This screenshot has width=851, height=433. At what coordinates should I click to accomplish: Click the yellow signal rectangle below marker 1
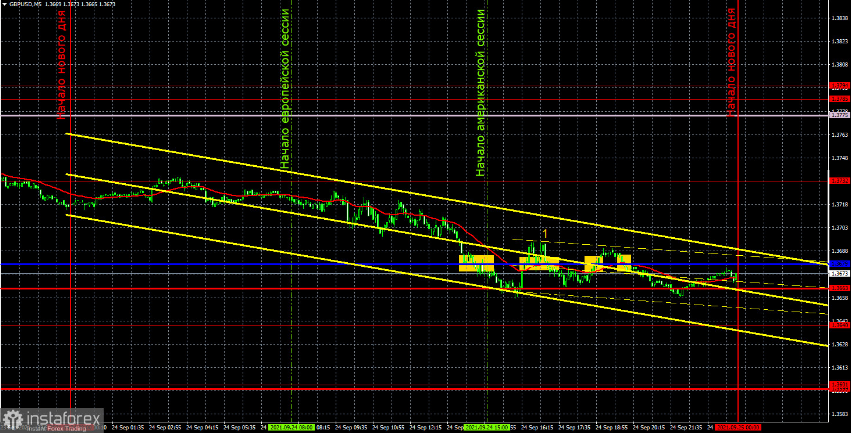539,264
